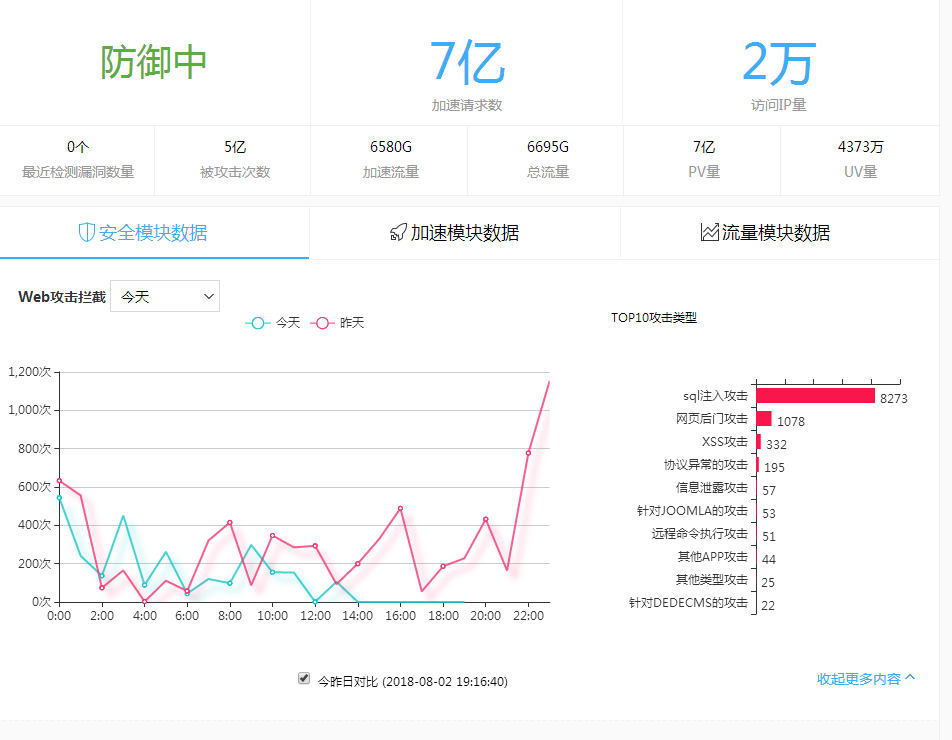Image resolution: width=952 pixels, height=740 pixels.
Task: Click the 昨天 legend marker icon
Action: point(323,323)
